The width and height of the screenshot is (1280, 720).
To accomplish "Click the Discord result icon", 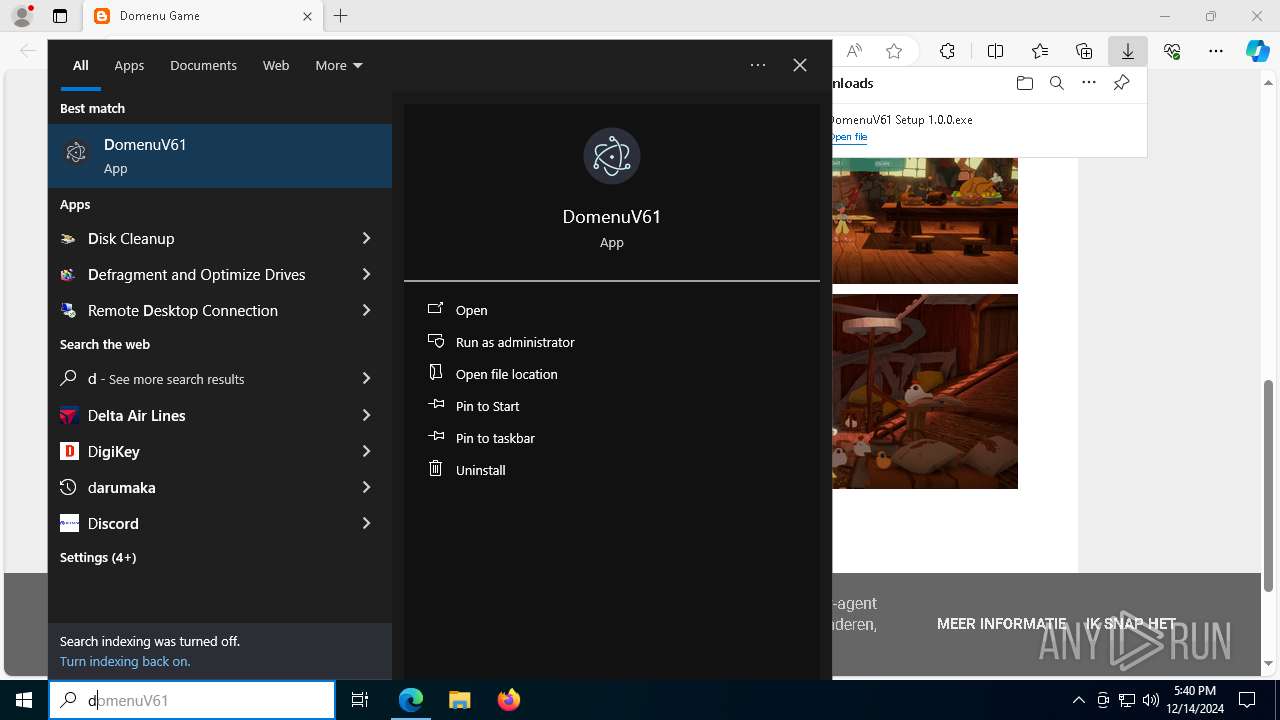I will tap(69, 524).
